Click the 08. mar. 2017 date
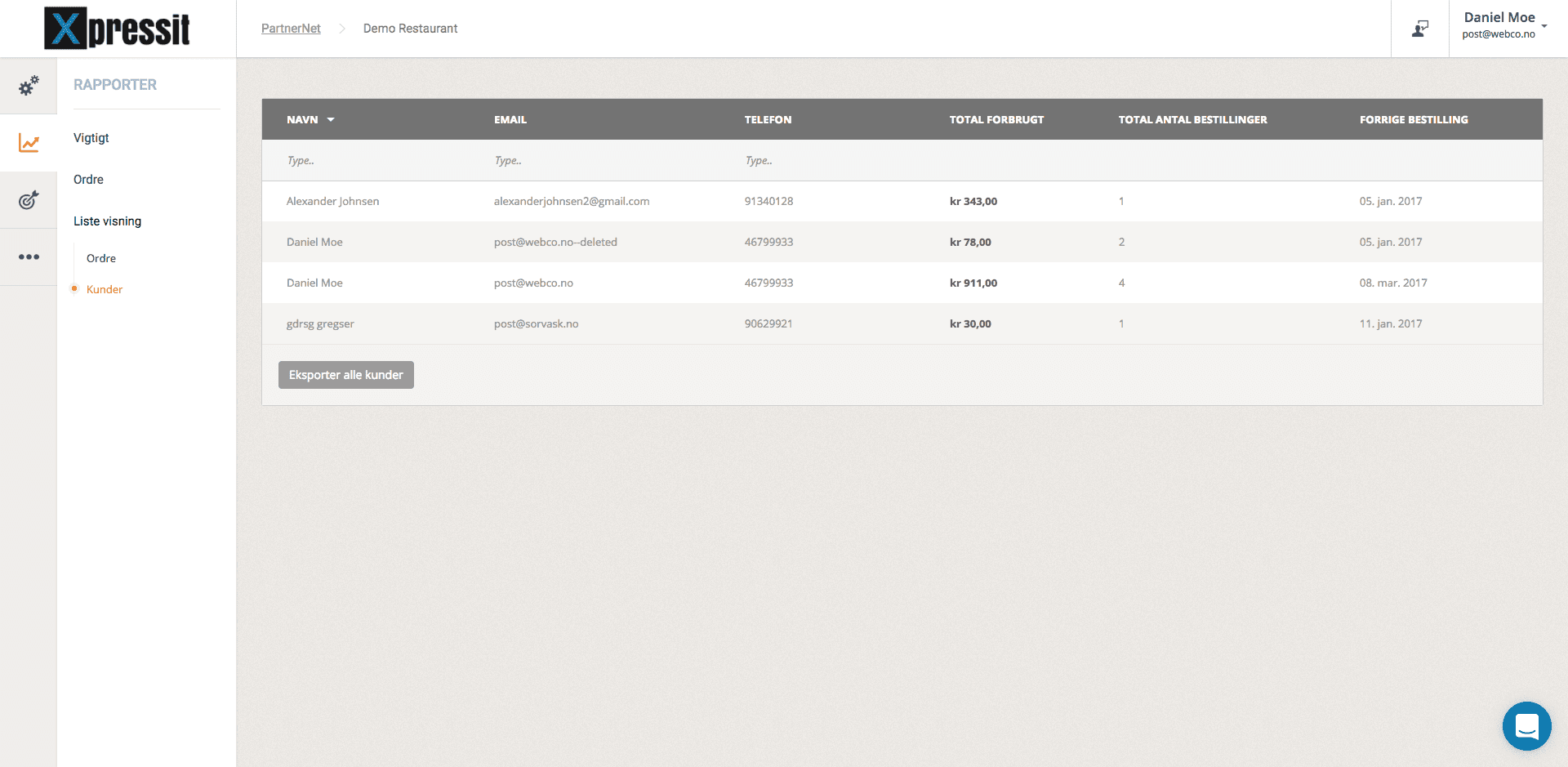The height and width of the screenshot is (767, 1568). click(x=1393, y=283)
